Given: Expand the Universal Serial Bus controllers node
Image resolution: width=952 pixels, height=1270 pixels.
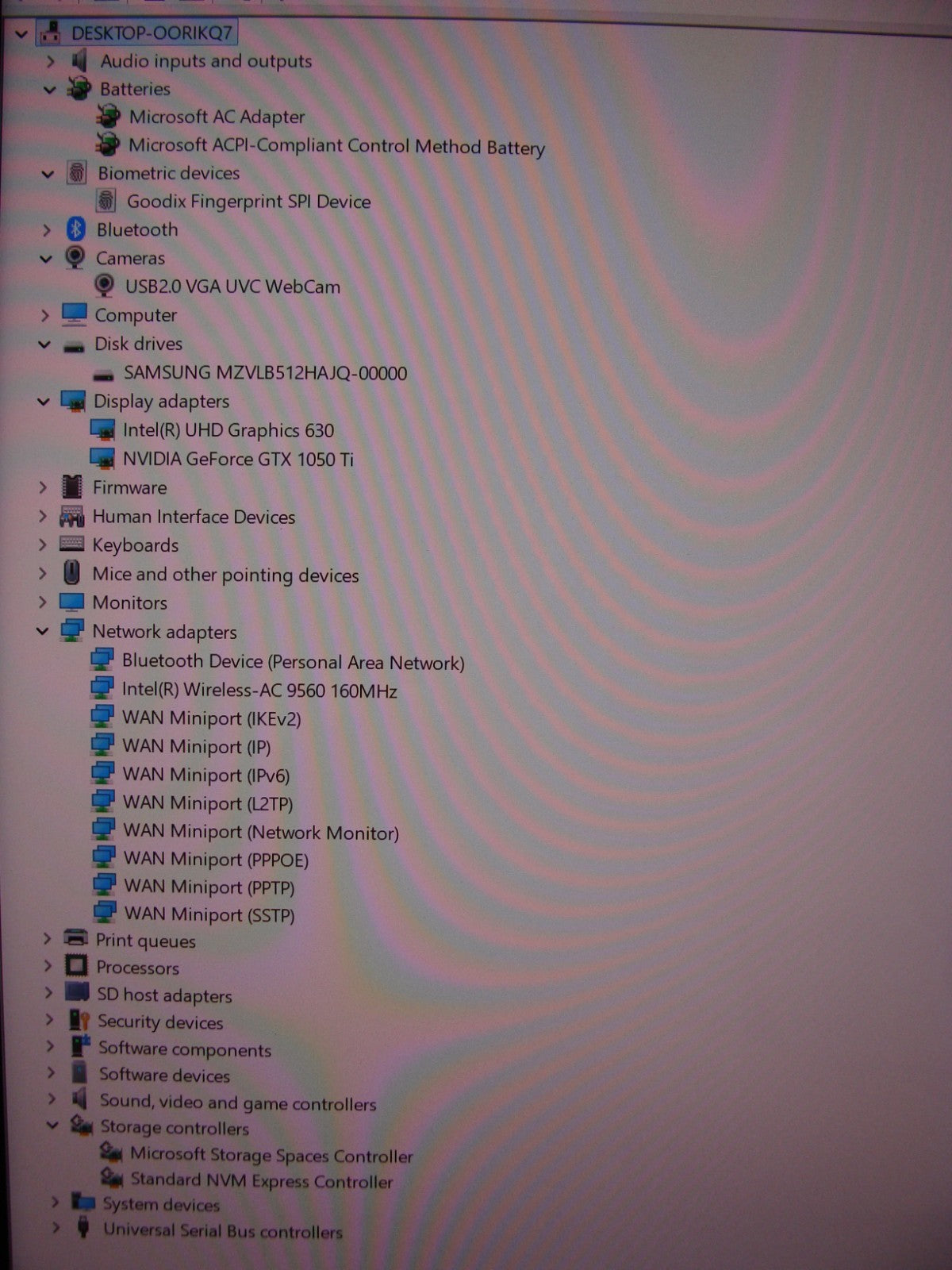Looking at the screenshot, I should click(56, 1228).
